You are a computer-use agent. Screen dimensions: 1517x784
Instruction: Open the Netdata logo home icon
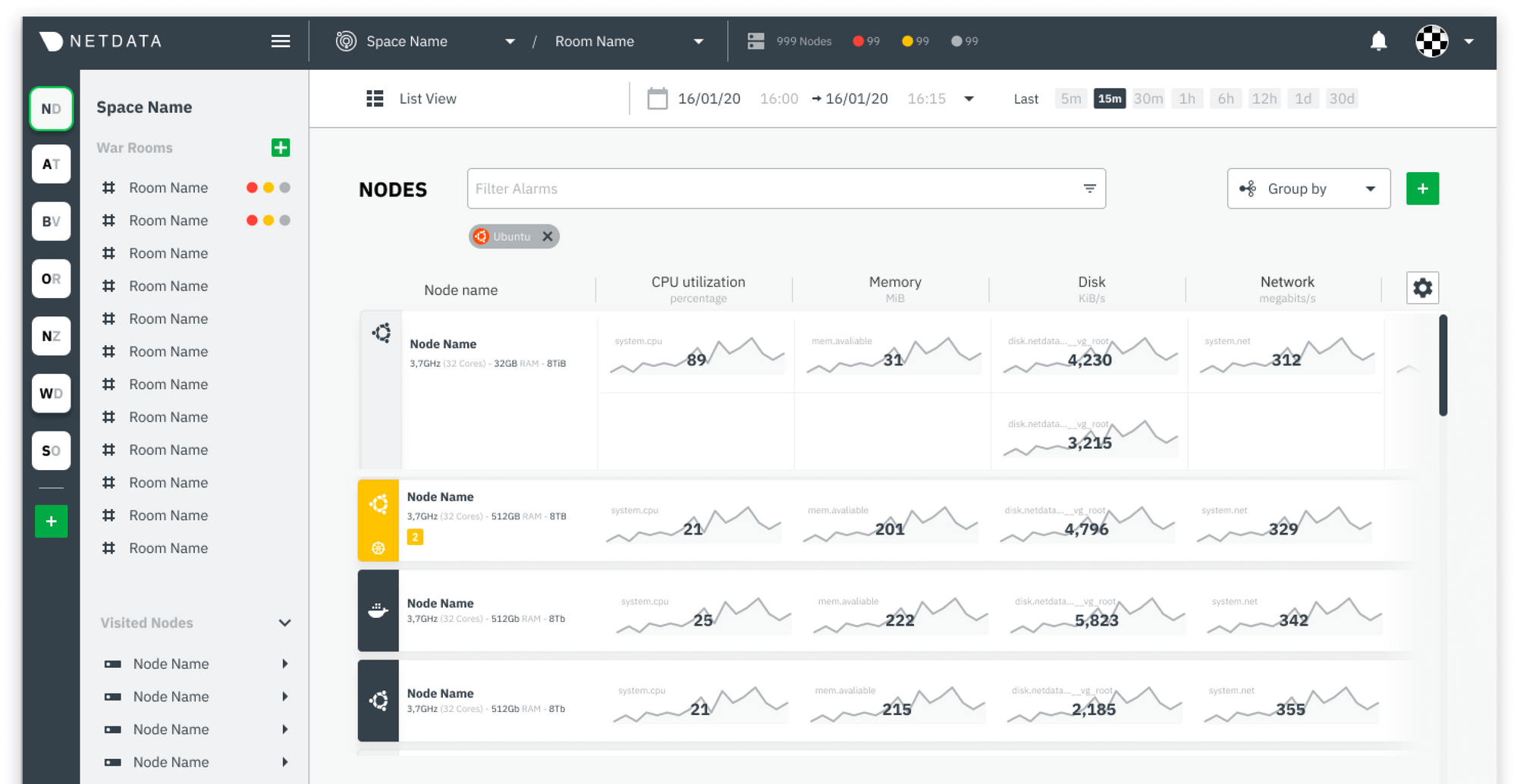(x=51, y=41)
